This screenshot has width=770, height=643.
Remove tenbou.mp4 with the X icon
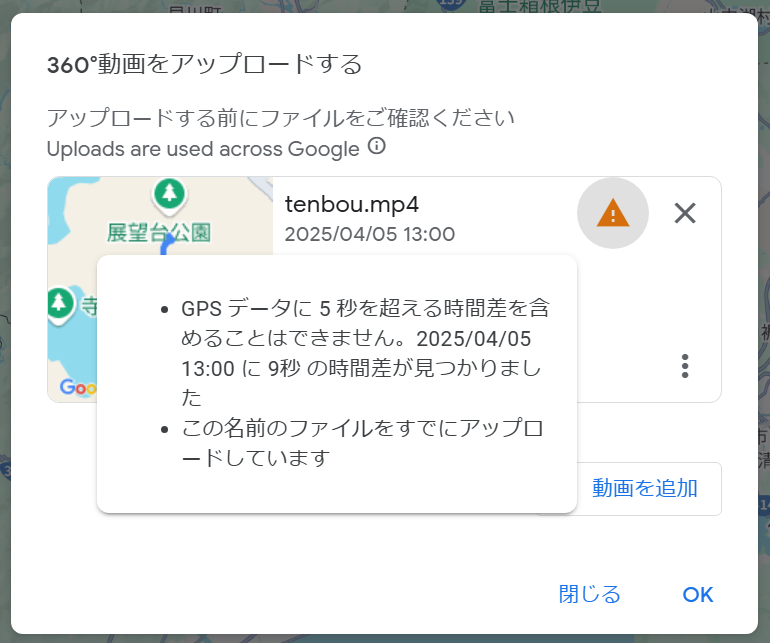[x=685, y=213]
